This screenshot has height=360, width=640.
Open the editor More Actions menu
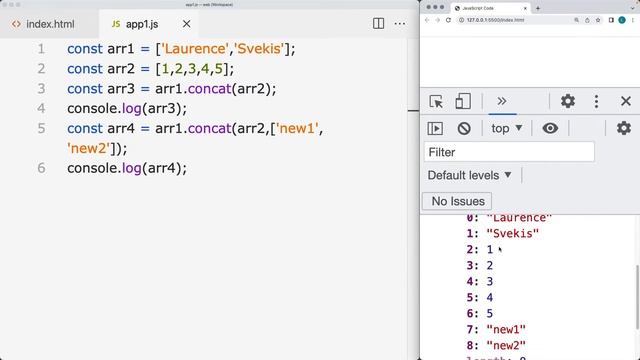(x=400, y=24)
